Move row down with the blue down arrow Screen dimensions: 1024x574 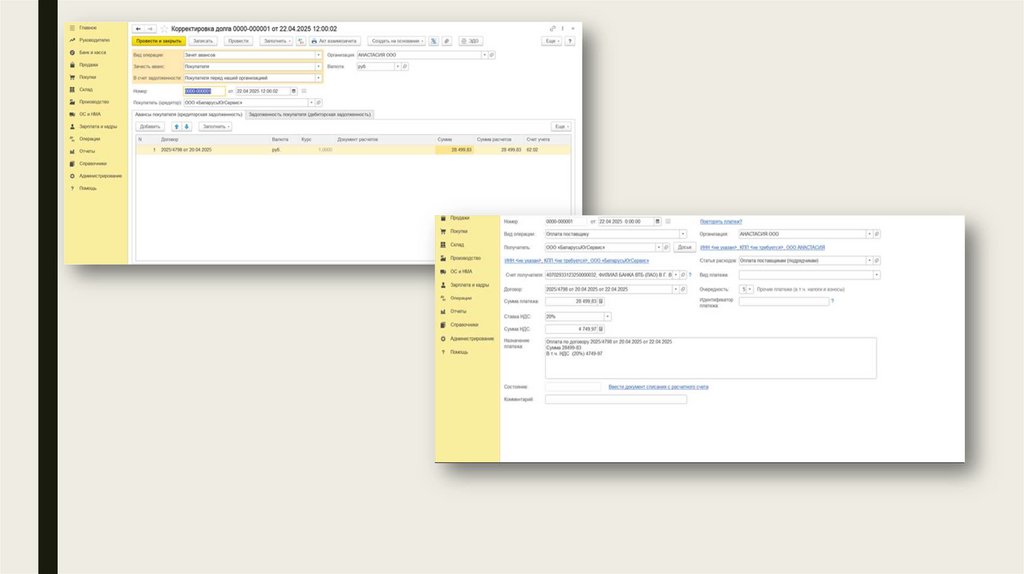[188, 127]
